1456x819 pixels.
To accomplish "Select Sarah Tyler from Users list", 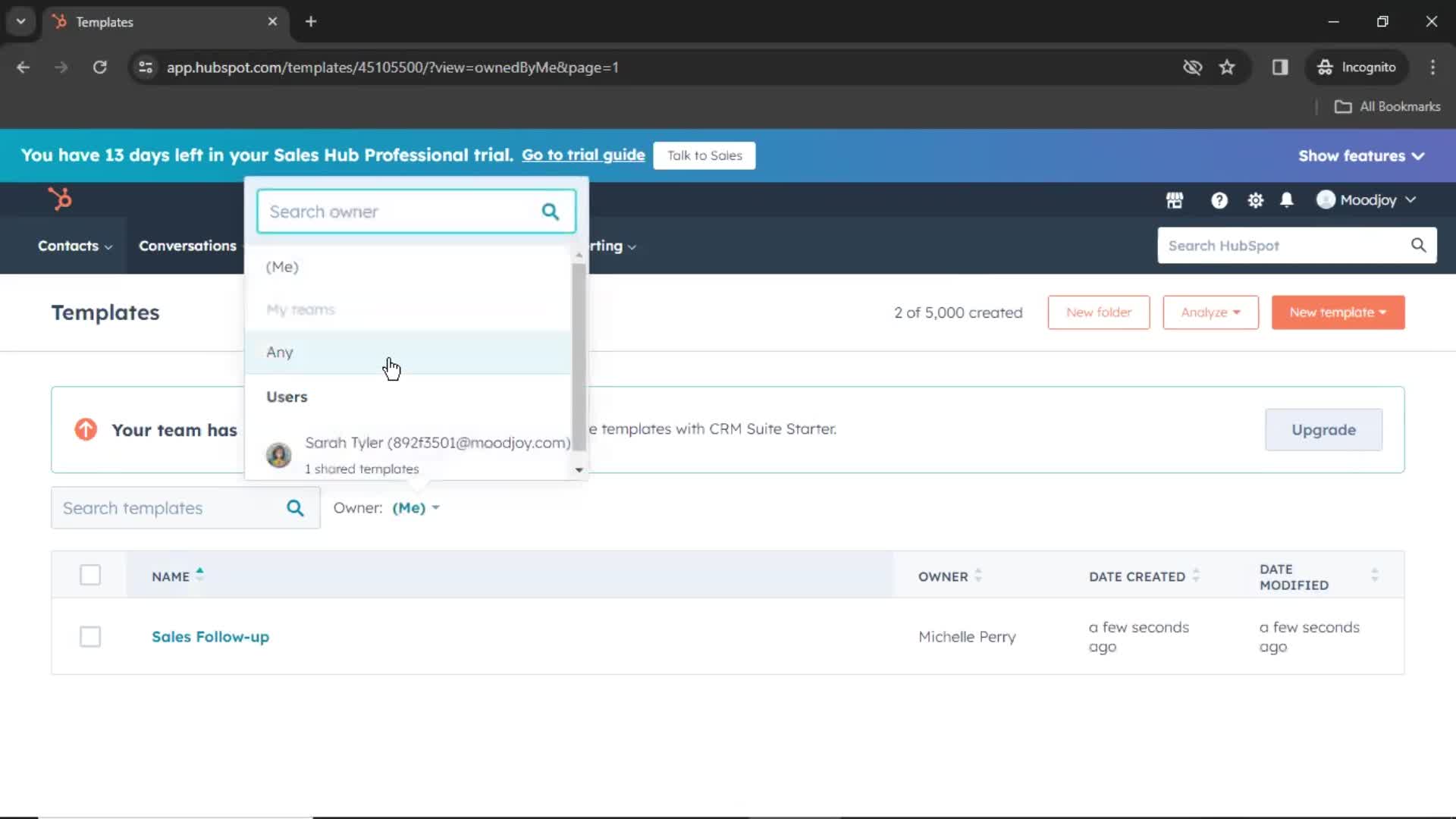I will pos(415,453).
